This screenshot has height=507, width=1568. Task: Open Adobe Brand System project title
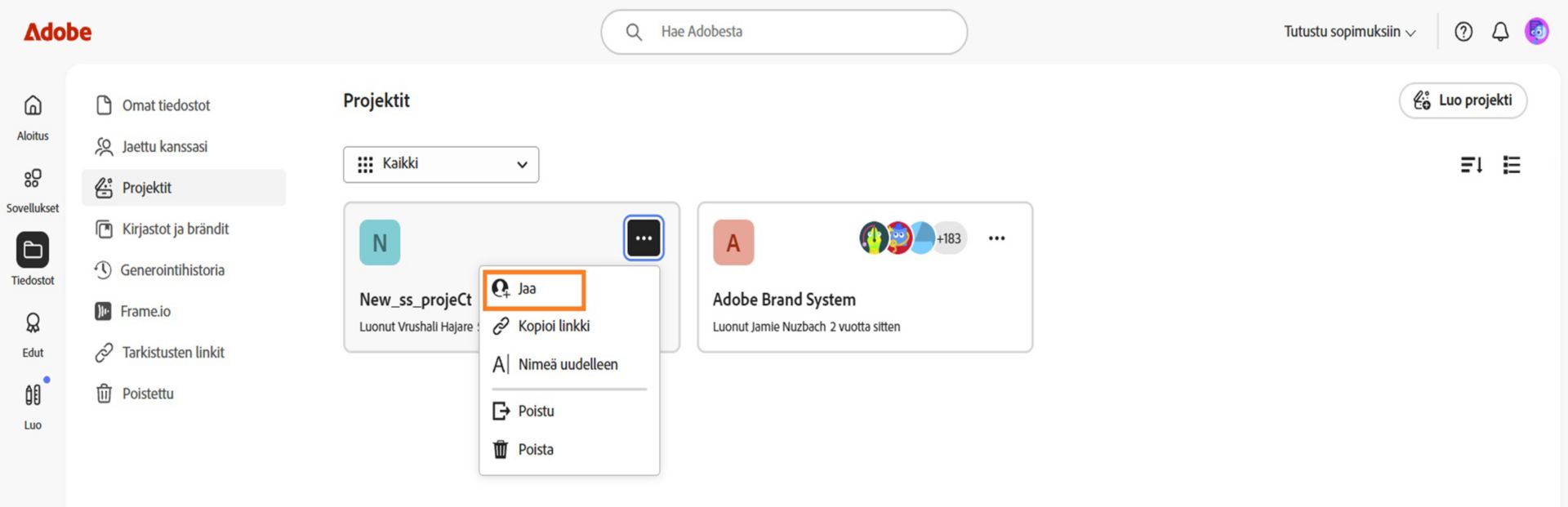784,300
